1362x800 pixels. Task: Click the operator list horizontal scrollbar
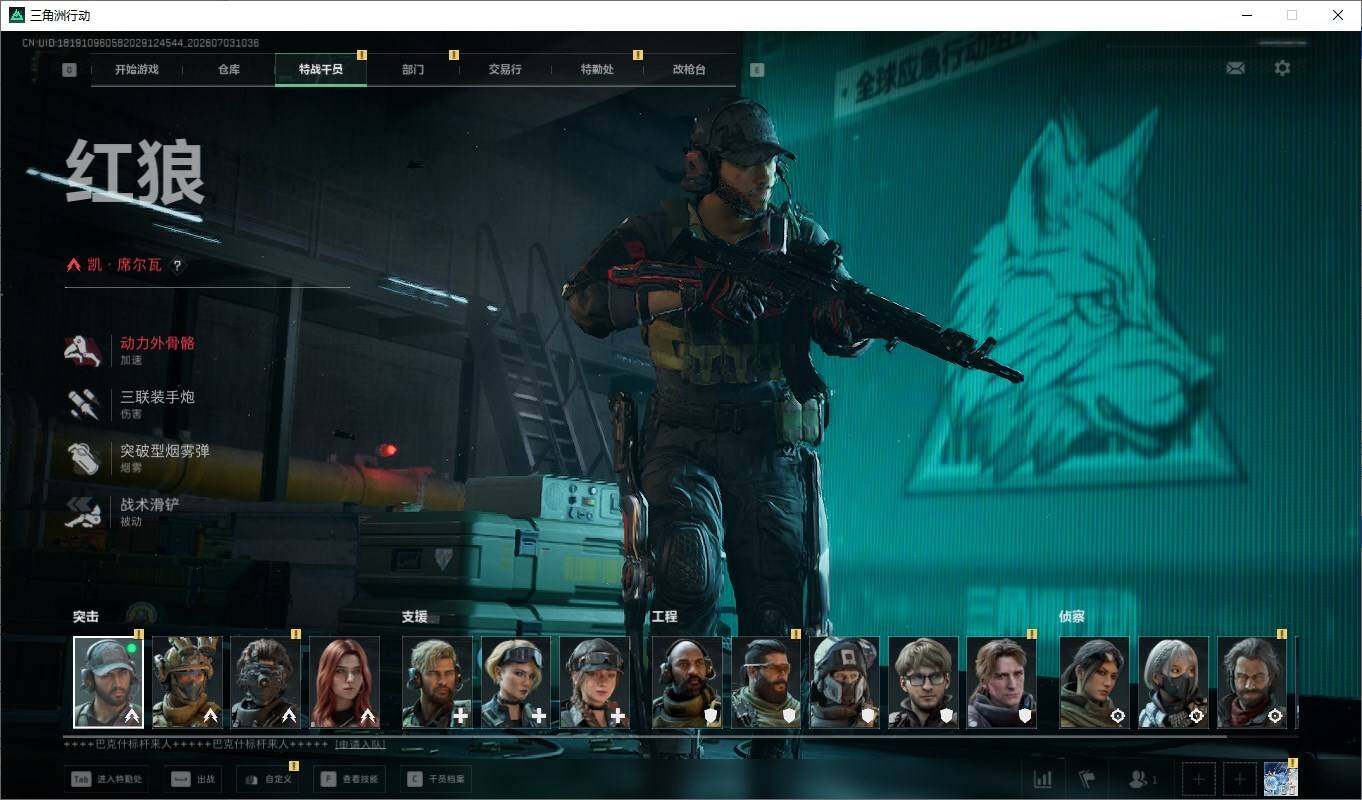coord(645,736)
